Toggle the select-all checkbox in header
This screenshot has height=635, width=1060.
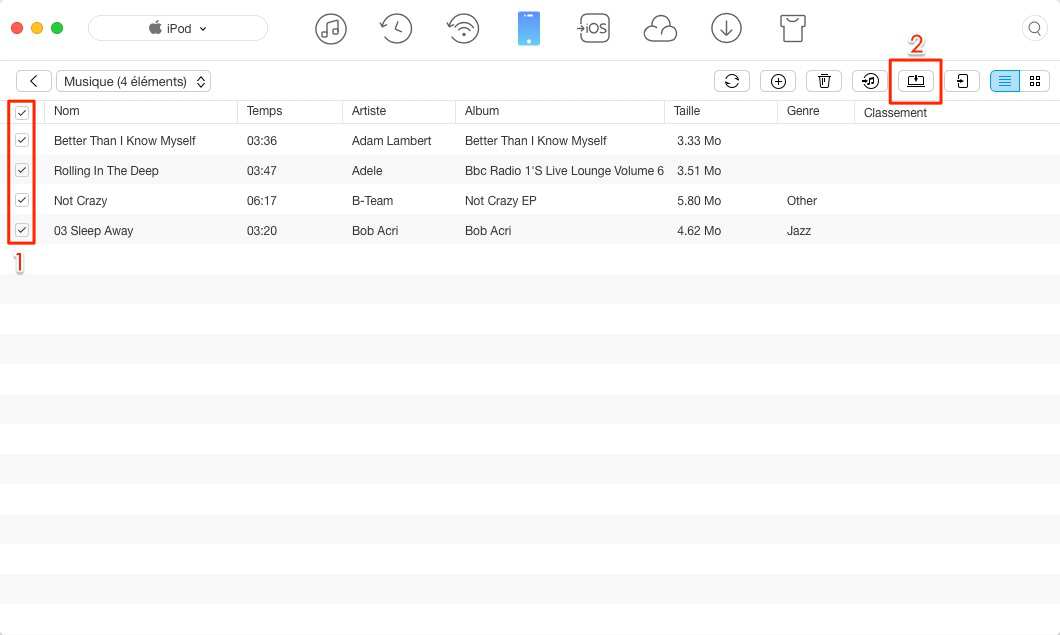(x=22, y=112)
